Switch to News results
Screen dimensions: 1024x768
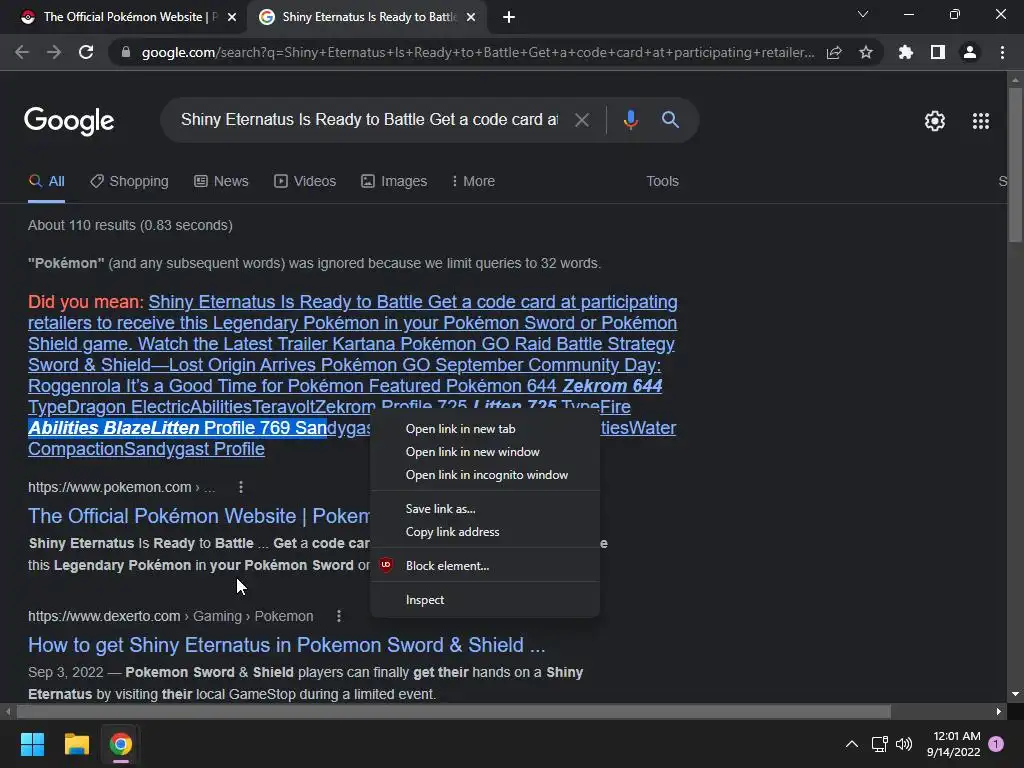(x=221, y=182)
